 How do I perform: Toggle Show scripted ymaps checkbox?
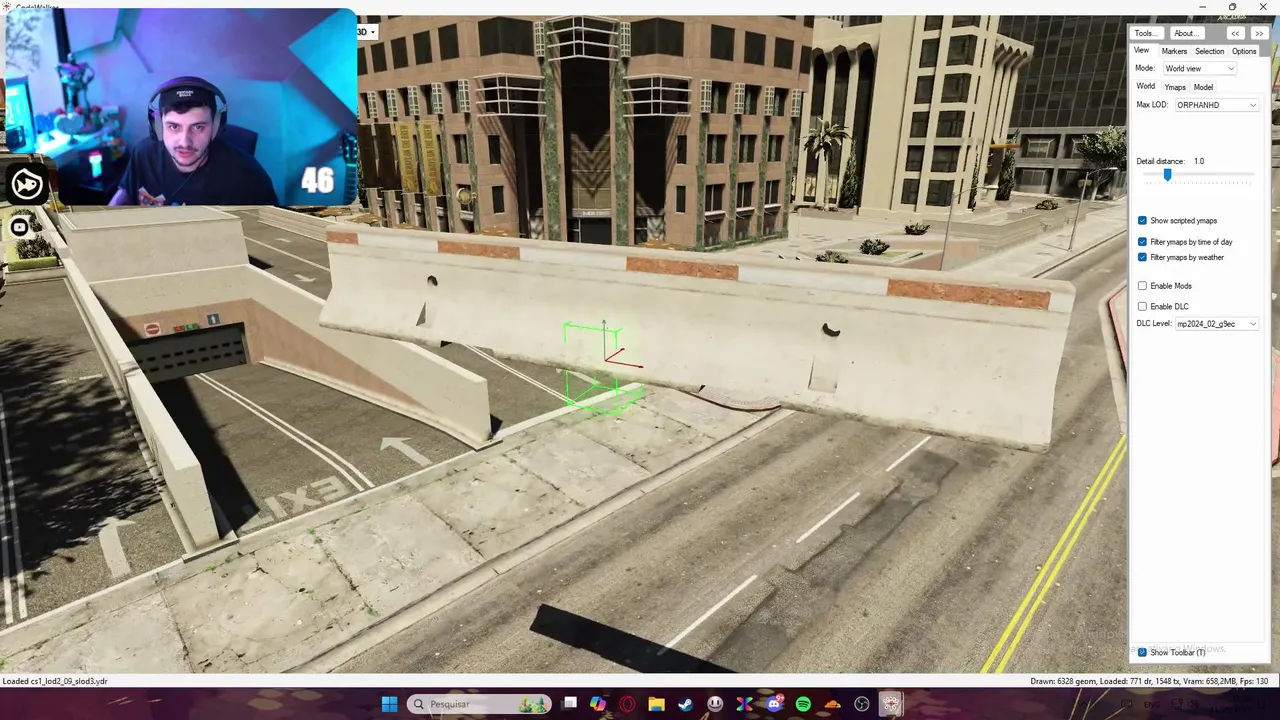[x=1142, y=220]
